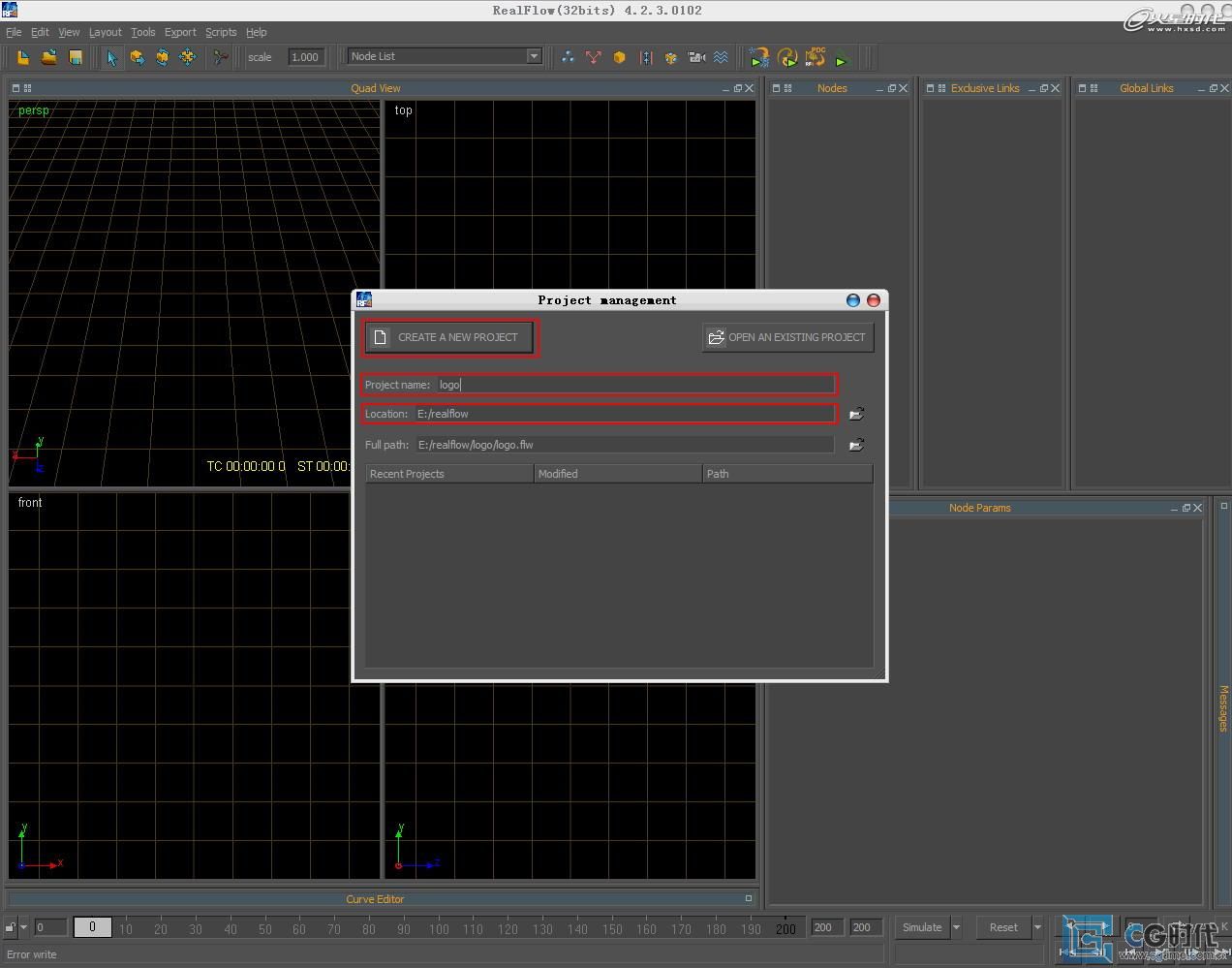Screen dimensions: 1232x968
Task: Open the Reset options dropdown arrow
Action: point(1037,927)
